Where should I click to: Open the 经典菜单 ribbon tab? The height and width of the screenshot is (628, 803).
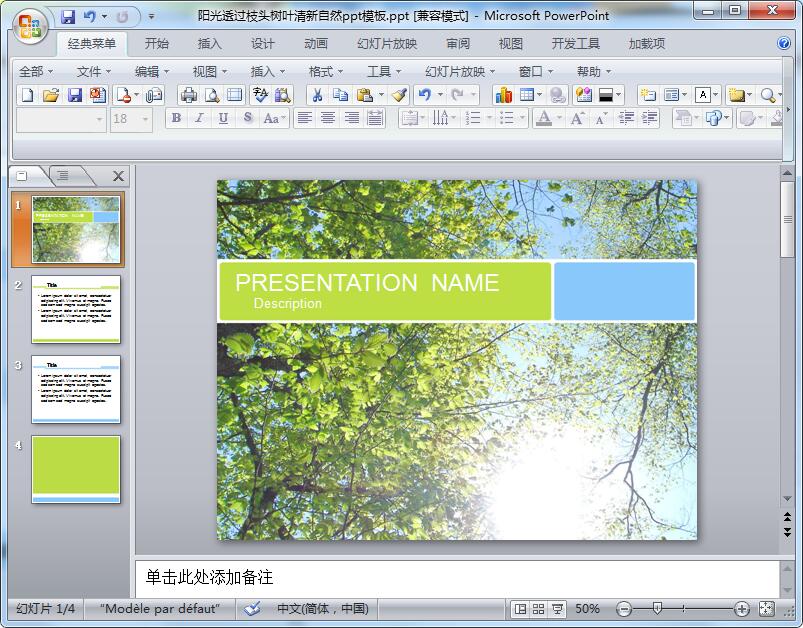pos(92,44)
